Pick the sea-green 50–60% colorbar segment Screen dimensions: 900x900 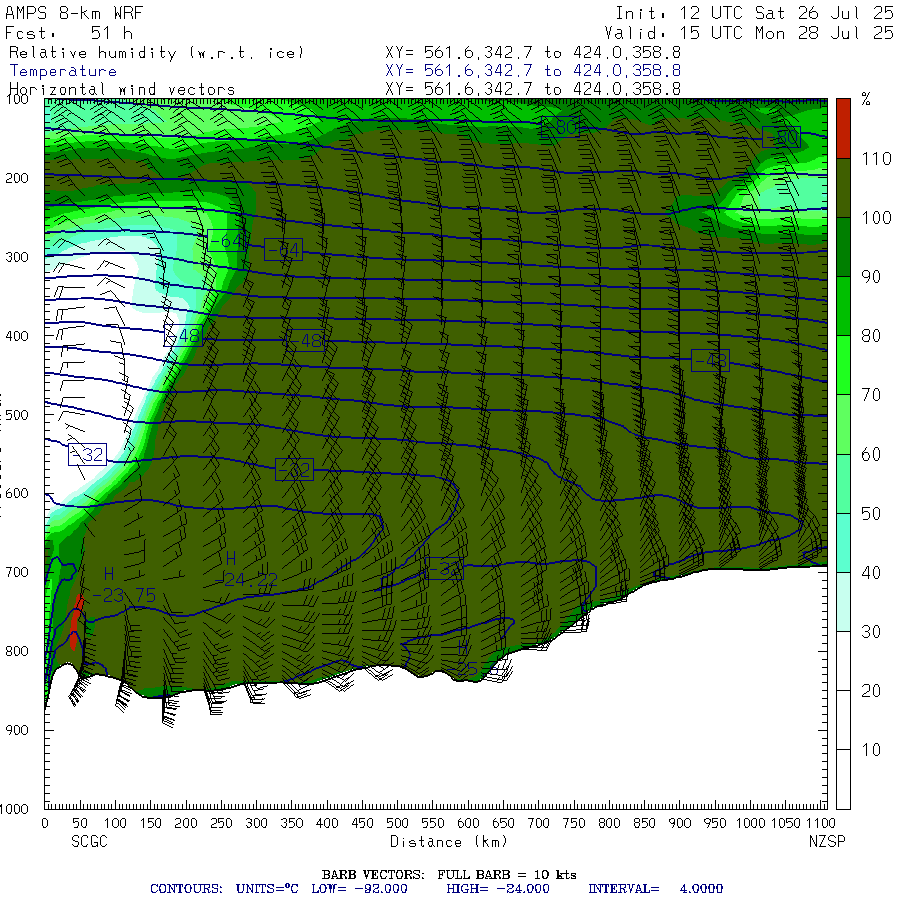click(x=843, y=483)
